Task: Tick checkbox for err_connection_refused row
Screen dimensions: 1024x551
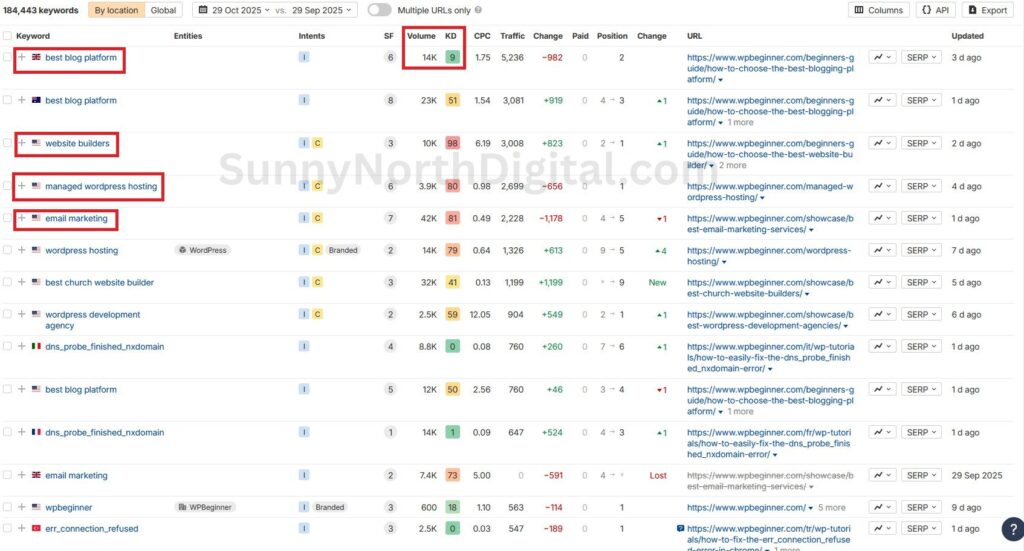Action: (7, 528)
